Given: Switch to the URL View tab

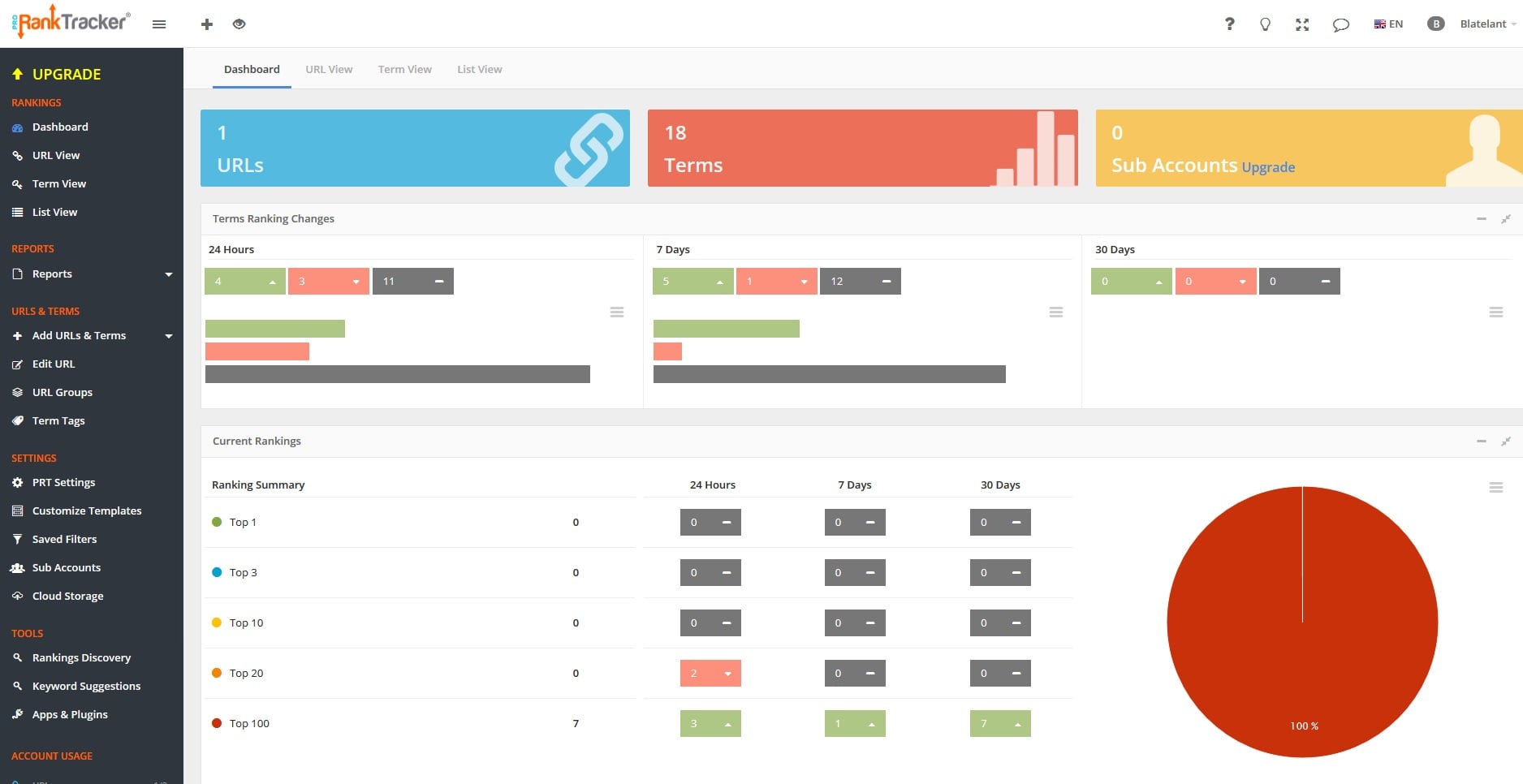Looking at the screenshot, I should [x=329, y=69].
